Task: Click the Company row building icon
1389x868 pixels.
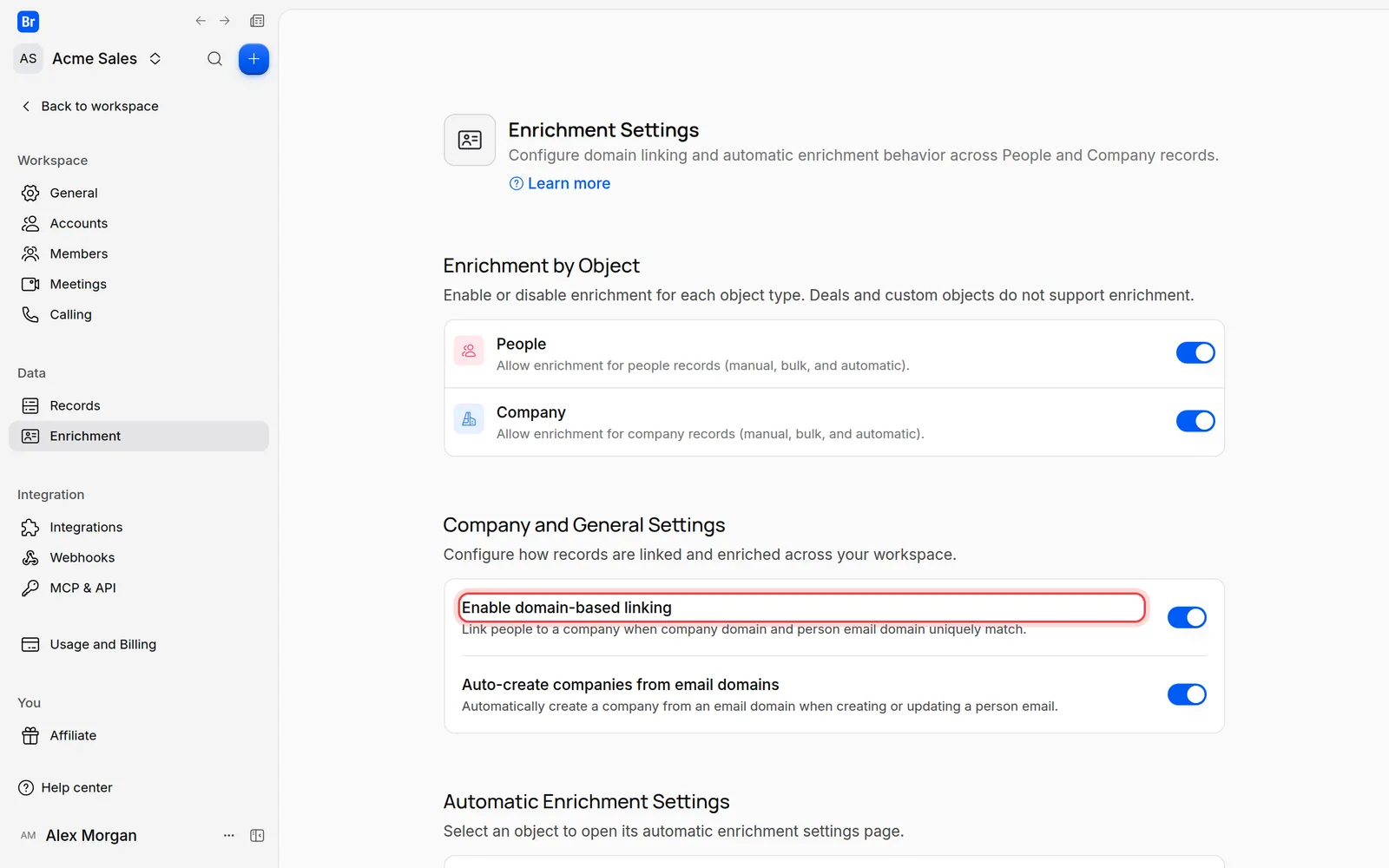Action: click(x=469, y=419)
